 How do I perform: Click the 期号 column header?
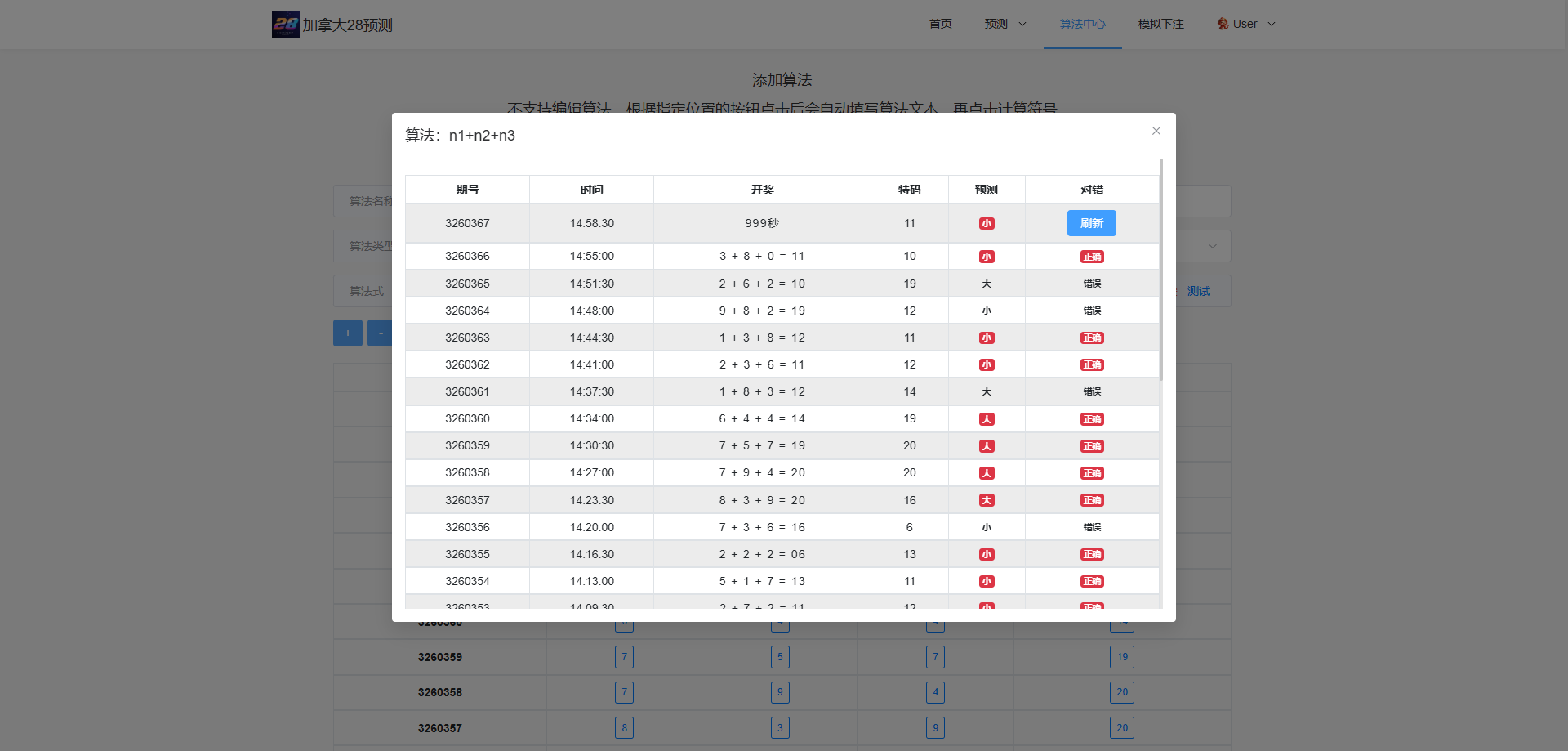tap(467, 190)
